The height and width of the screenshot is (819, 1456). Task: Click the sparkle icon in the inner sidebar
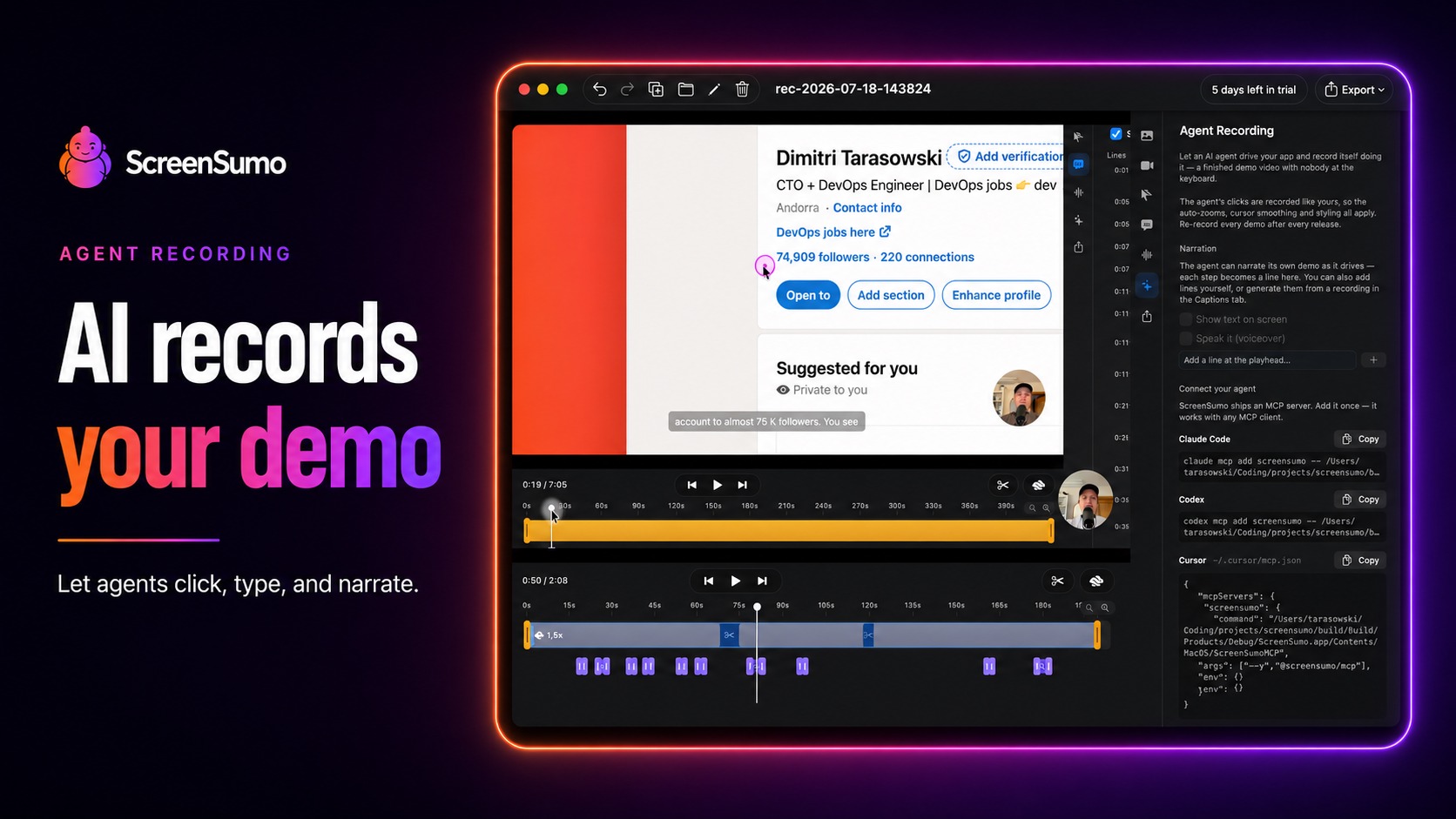pyautogui.click(x=1078, y=220)
